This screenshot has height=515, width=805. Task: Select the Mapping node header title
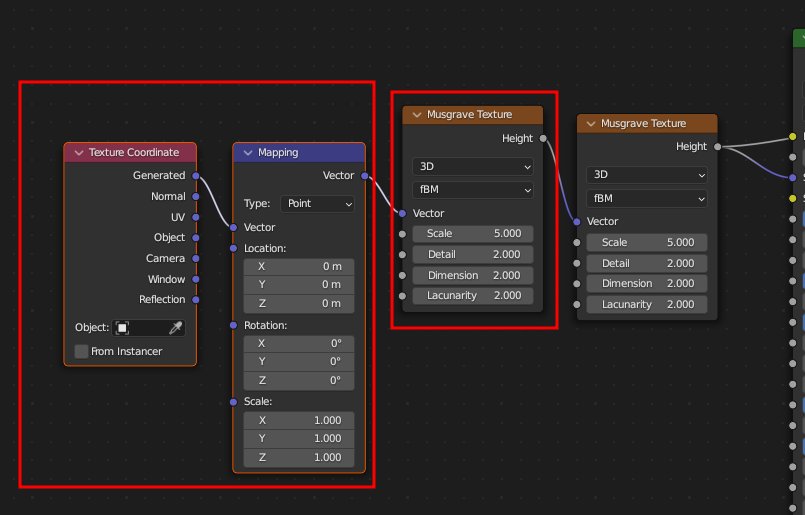[278, 152]
